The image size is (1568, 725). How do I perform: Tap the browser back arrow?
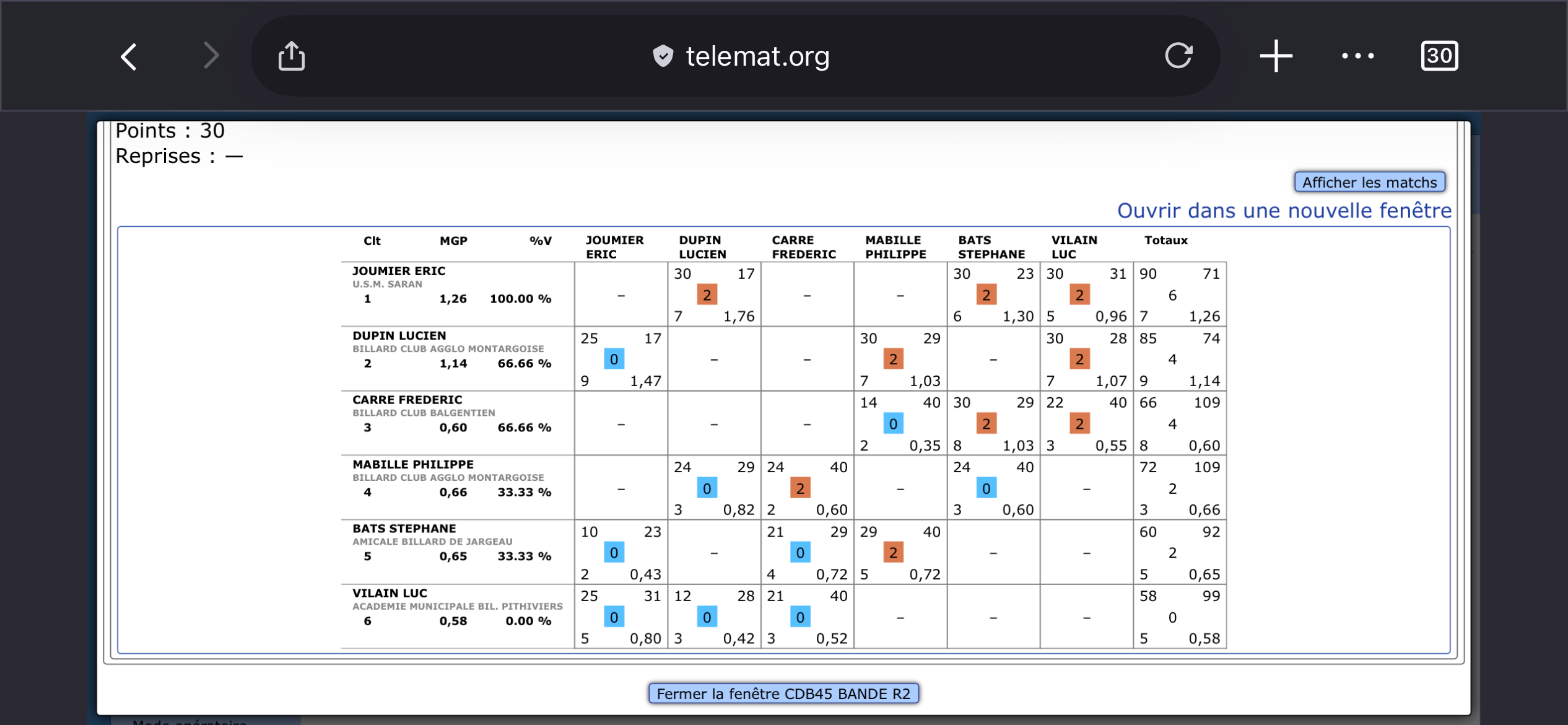129,57
